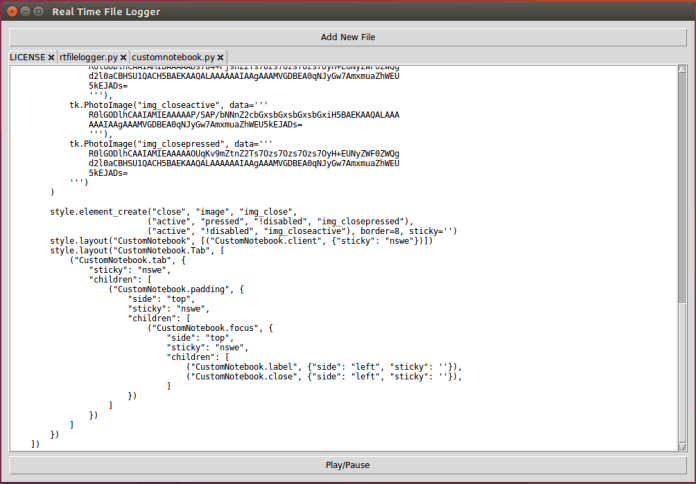This screenshot has width=696, height=484.
Task: Click the text 'style.element_create("close"'
Action: tap(119, 212)
